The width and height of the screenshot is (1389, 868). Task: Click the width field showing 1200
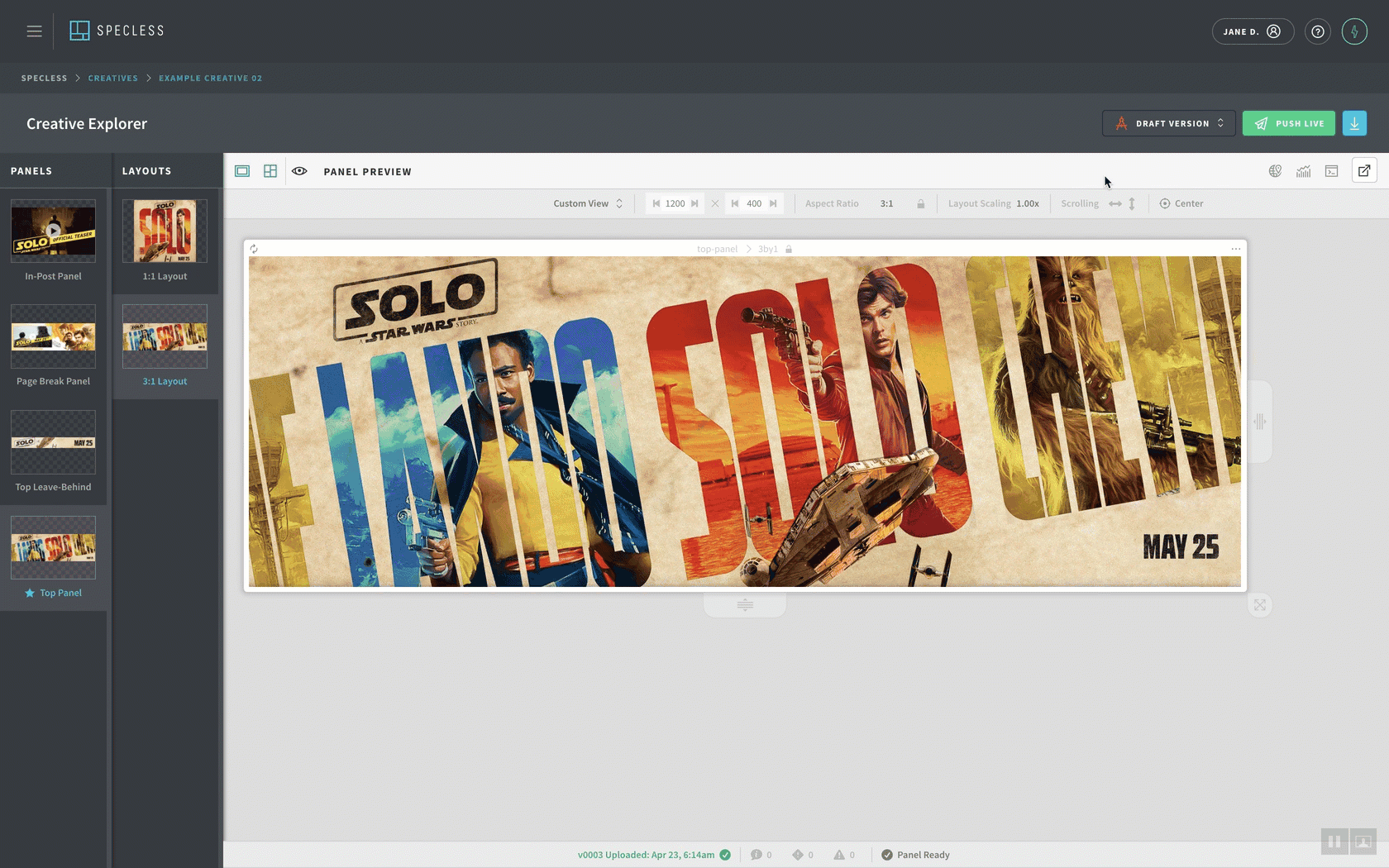tap(675, 203)
